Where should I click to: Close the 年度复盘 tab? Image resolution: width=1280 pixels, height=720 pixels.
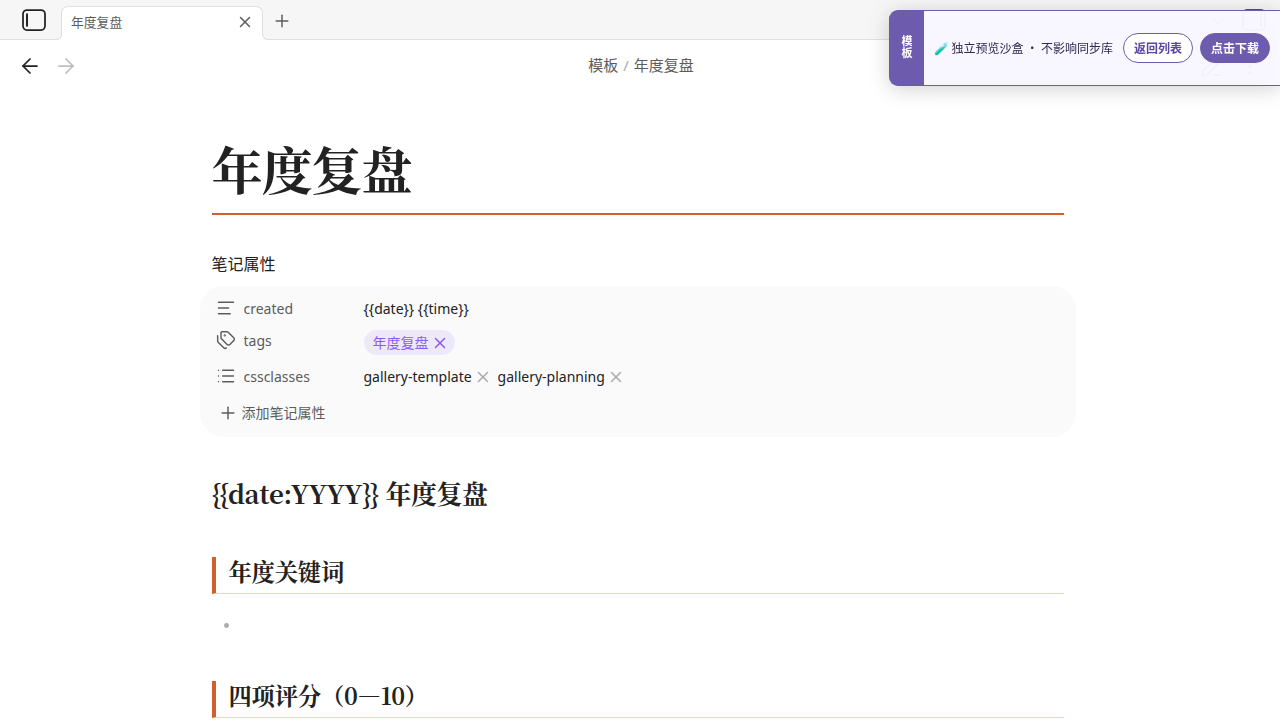click(x=245, y=22)
